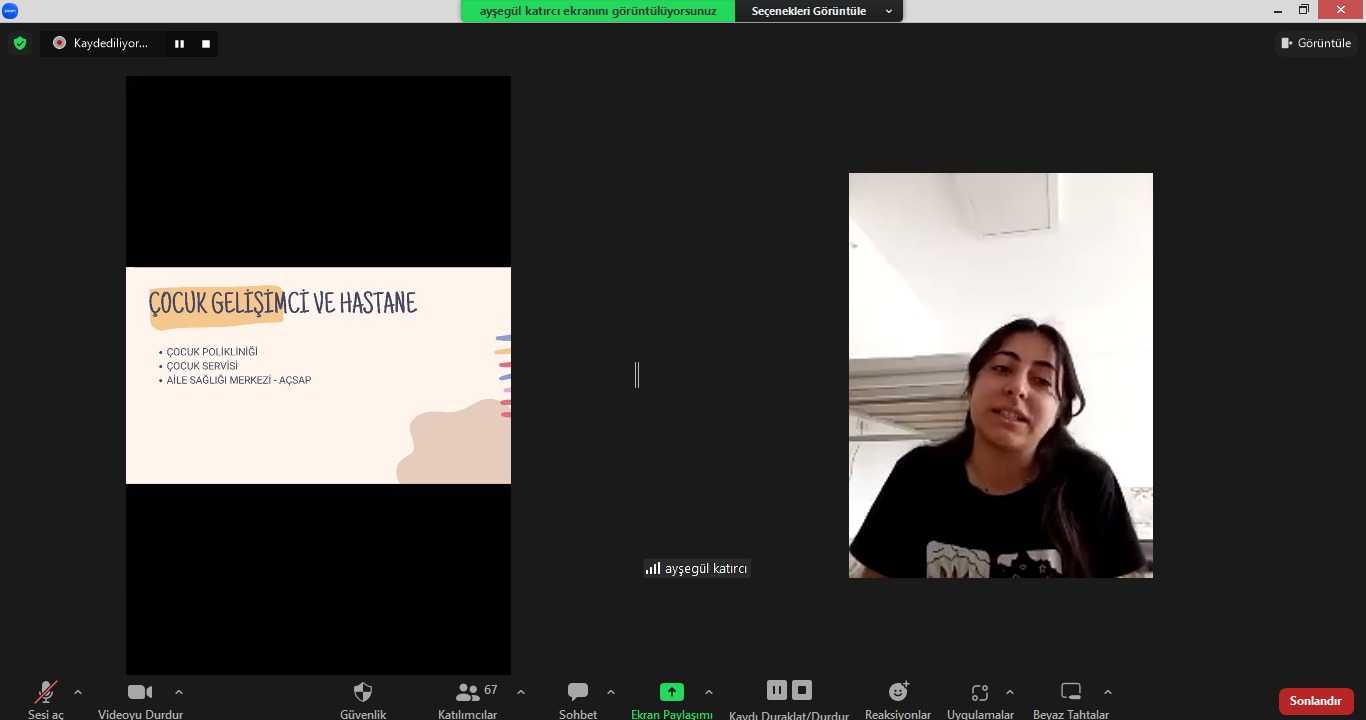Toggle camera with Videoyu Durdur
This screenshot has height=720, width=1366.
(x=140, y=693)
